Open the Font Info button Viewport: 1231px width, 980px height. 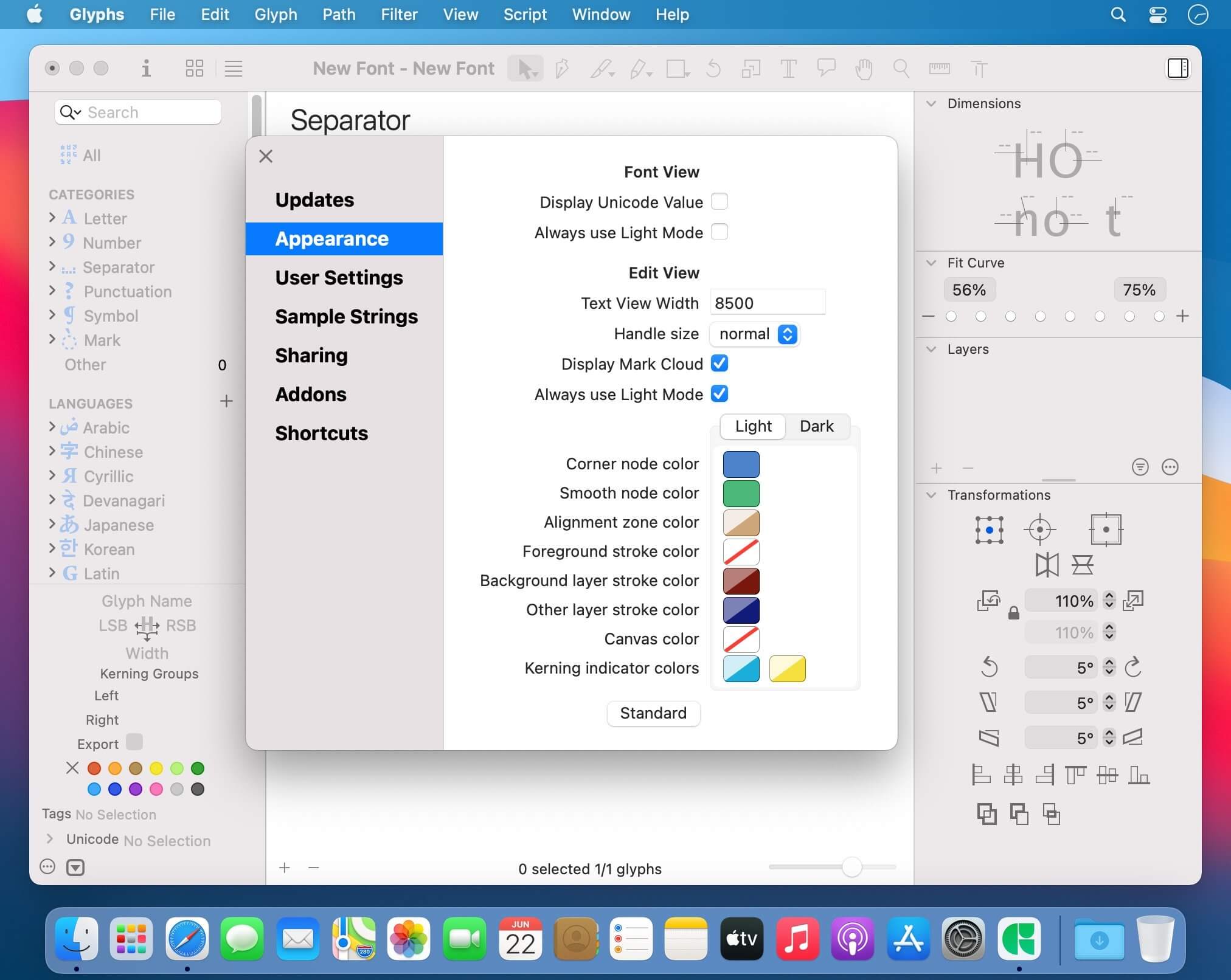tap(146, 68)
